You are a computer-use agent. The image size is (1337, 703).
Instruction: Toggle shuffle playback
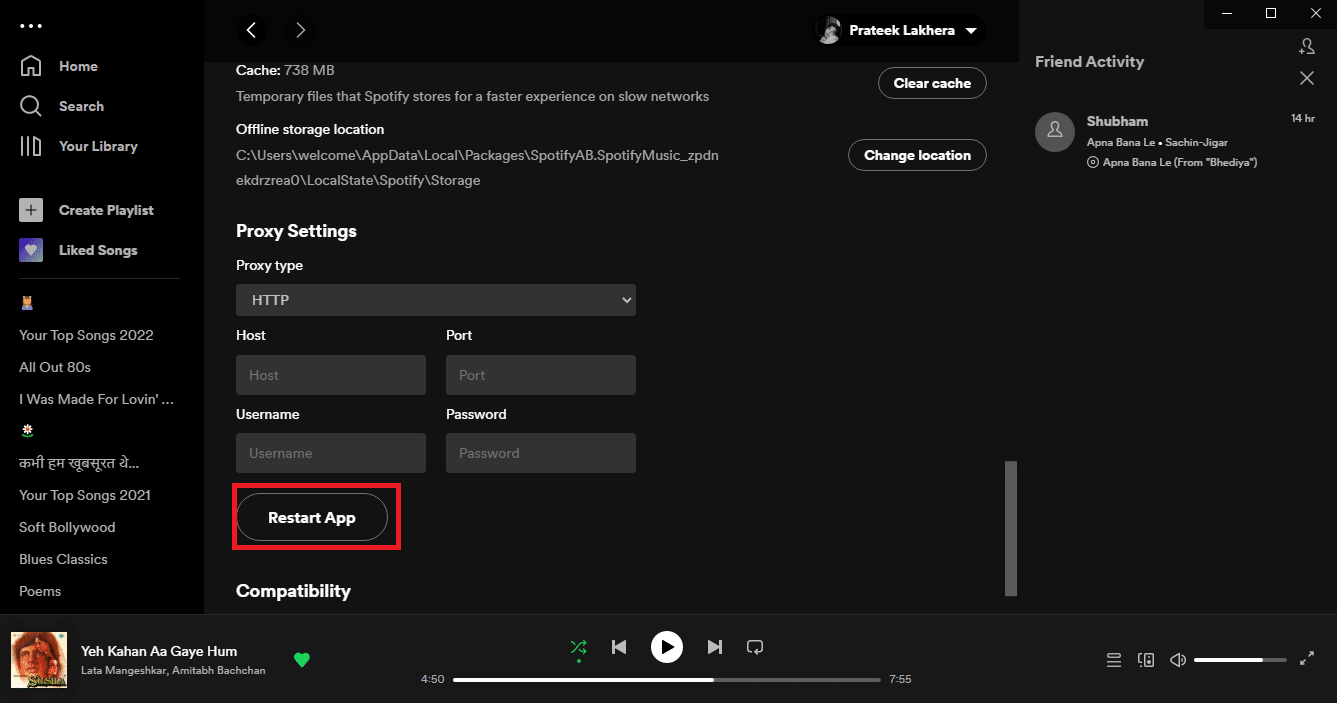578,647
